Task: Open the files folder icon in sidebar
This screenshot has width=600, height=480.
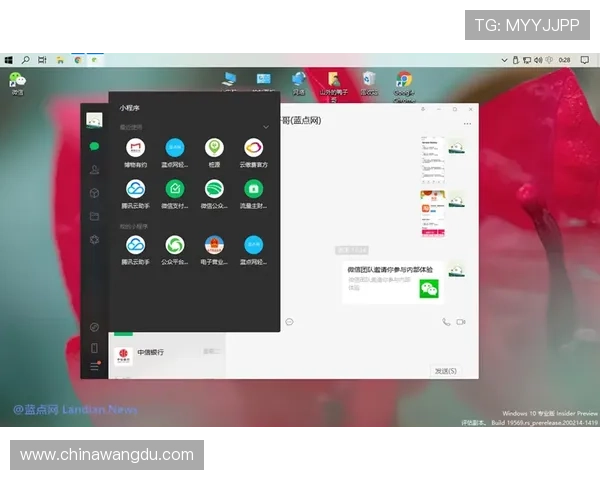Action: (94, 216)
